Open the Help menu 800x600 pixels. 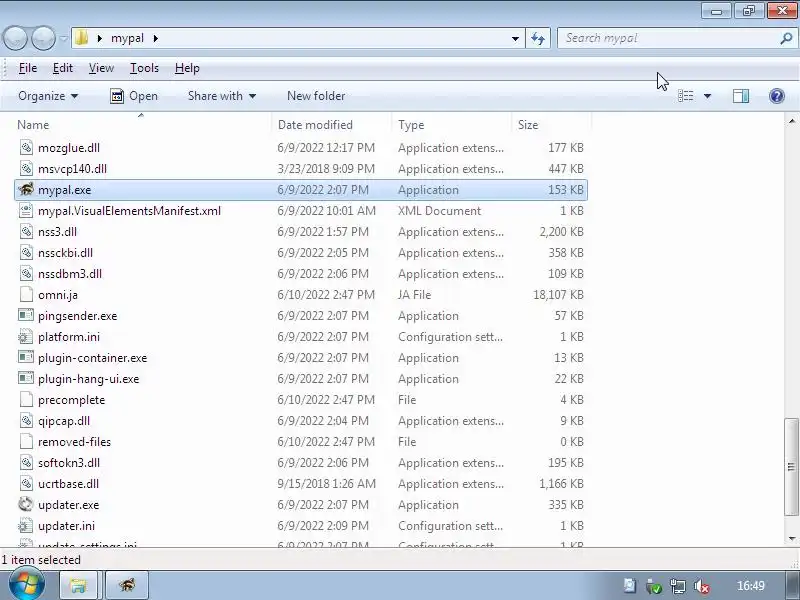(x=187, y=68)
